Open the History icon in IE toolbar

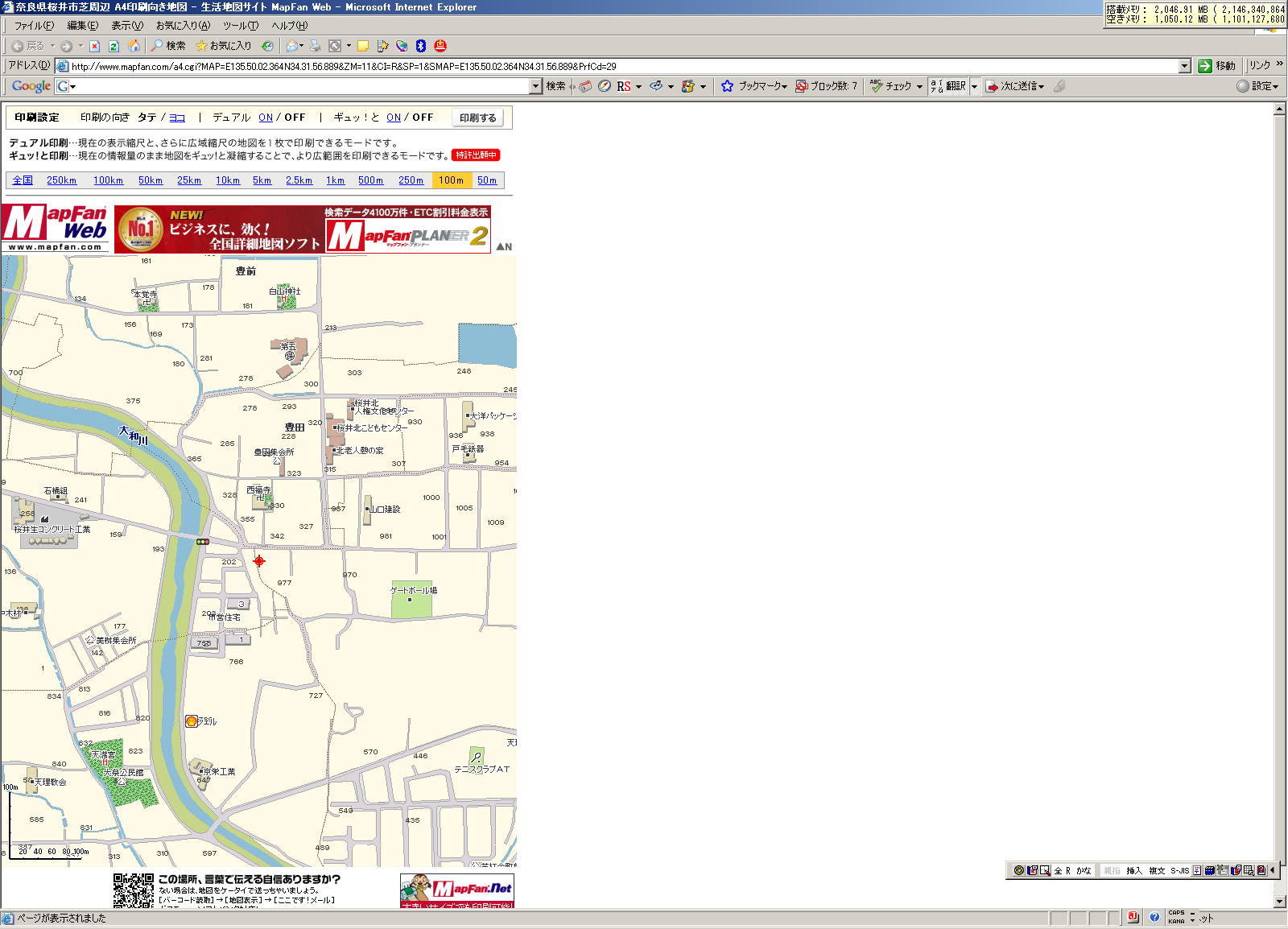[x=267, y=46]
